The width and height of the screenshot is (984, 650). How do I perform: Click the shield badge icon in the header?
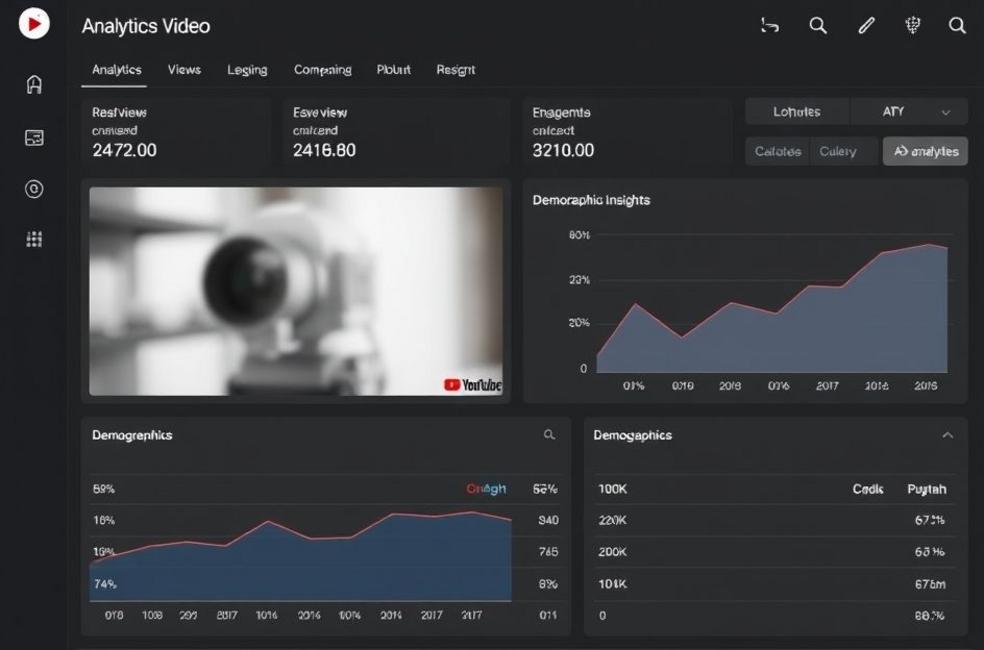912,26
